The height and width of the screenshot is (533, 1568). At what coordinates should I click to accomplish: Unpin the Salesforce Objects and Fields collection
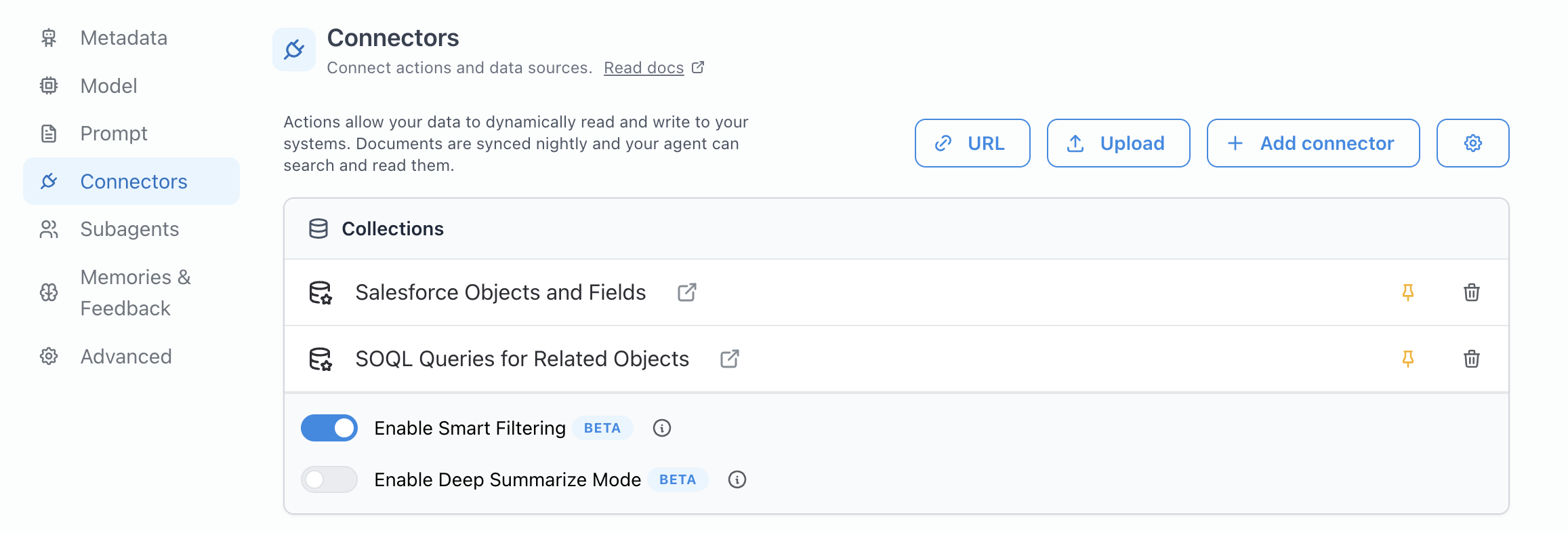pyautogui.click(x=1408, y=292)
